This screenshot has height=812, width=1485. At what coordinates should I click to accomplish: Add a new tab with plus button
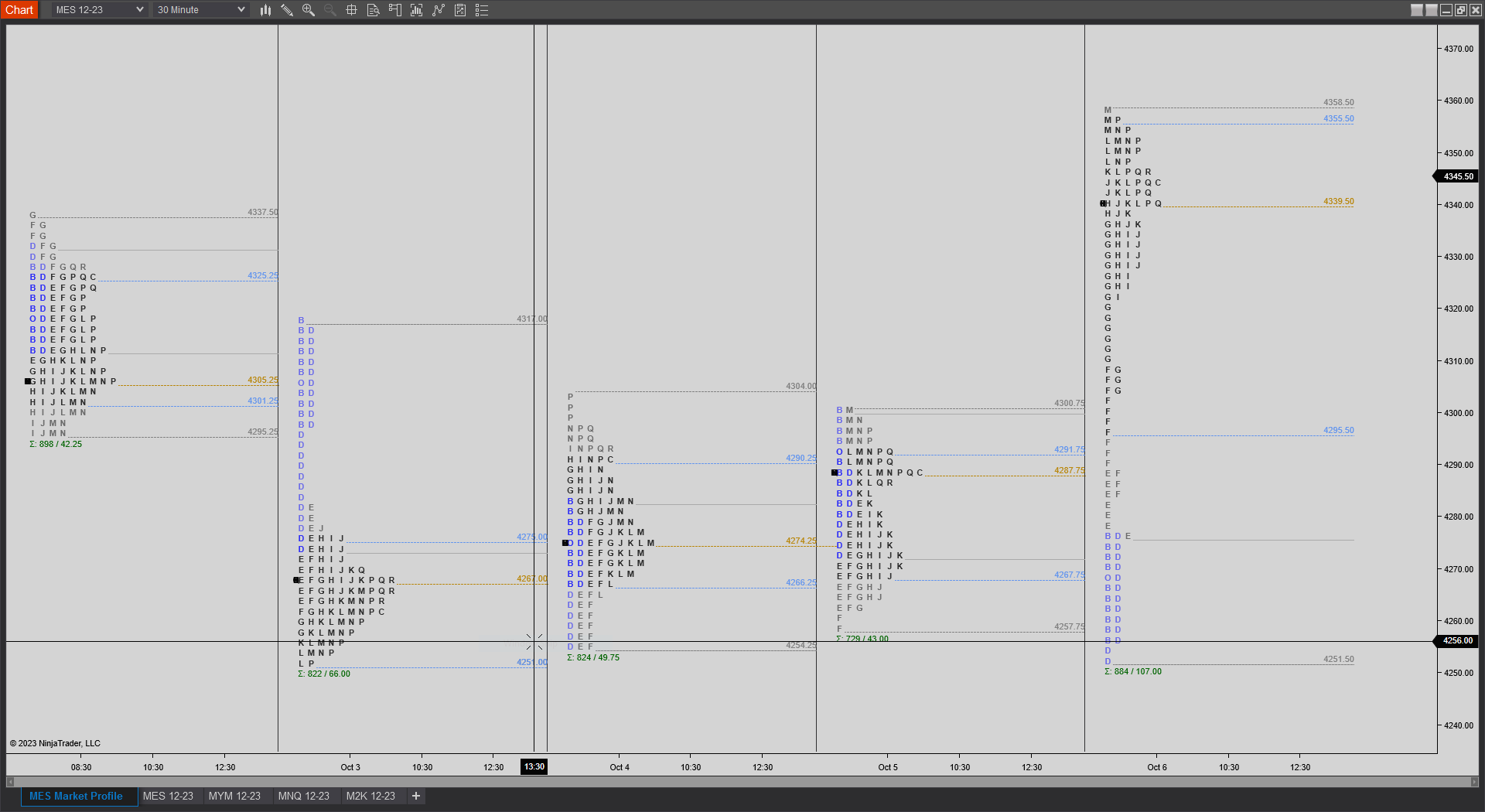[x=416, y=796]
